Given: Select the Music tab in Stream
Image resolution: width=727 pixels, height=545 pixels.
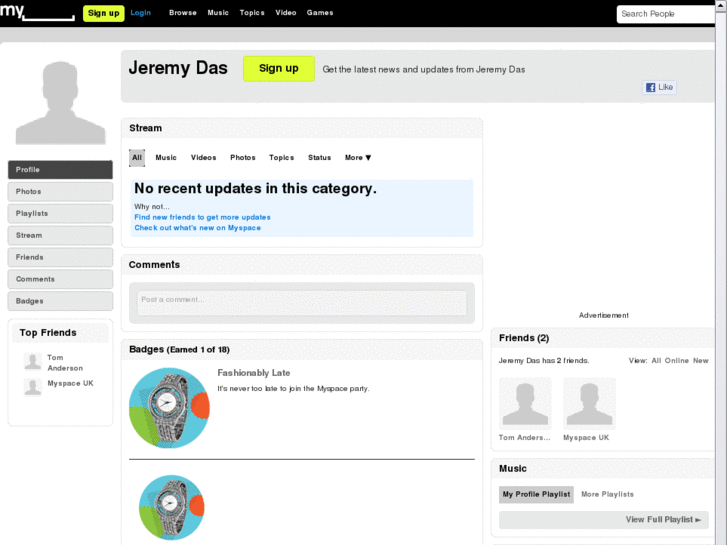Looking at the screenshot, I should coord(166,158).
